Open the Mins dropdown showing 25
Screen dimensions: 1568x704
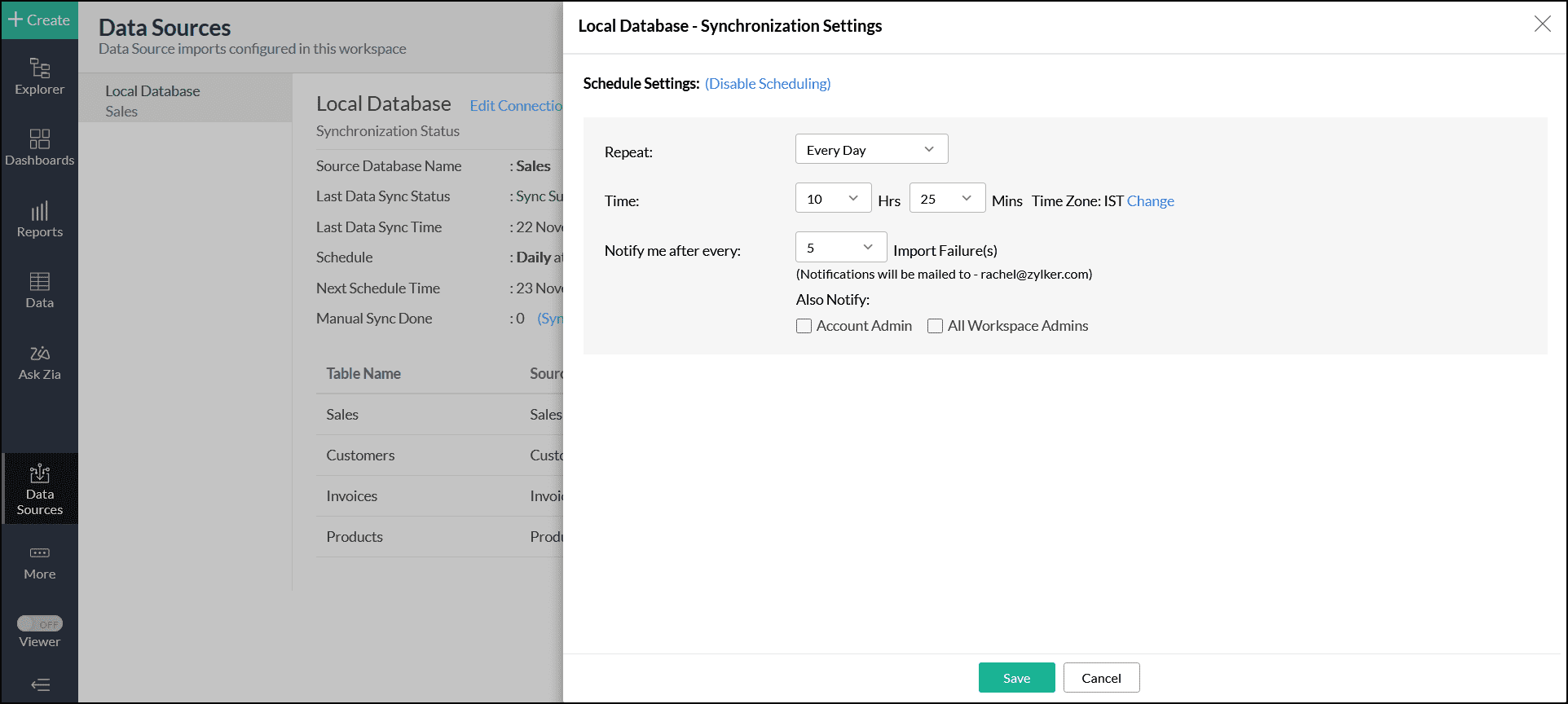click(947, 198)
